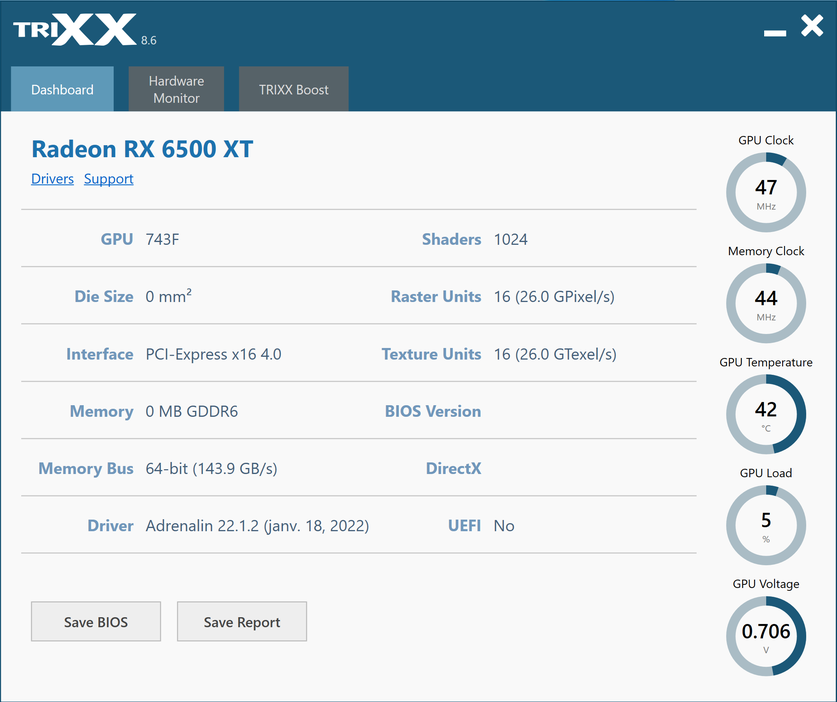The width and height of the screenshot is (837, 702).
Task: Click the GPU Clock gauge
Action: point(766,192)
